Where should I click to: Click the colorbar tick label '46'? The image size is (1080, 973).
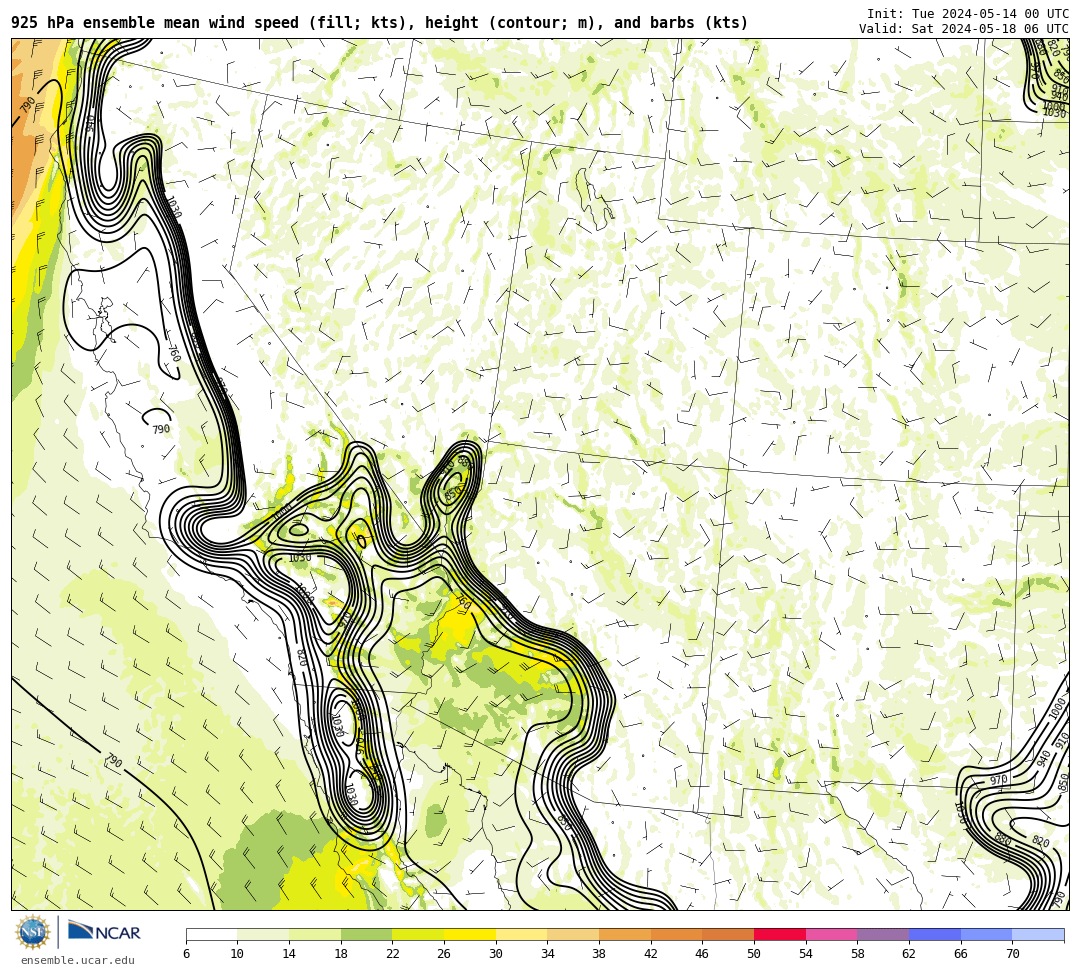pos(703,954)
